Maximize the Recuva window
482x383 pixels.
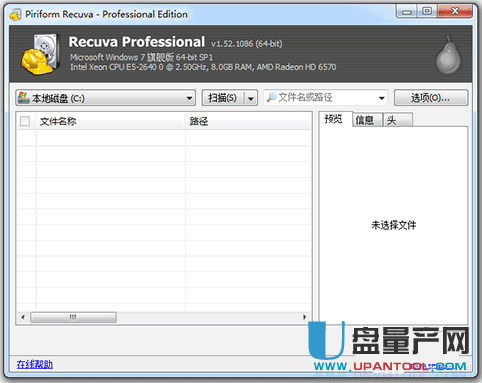pyautogui.click(x=427, y=11)
